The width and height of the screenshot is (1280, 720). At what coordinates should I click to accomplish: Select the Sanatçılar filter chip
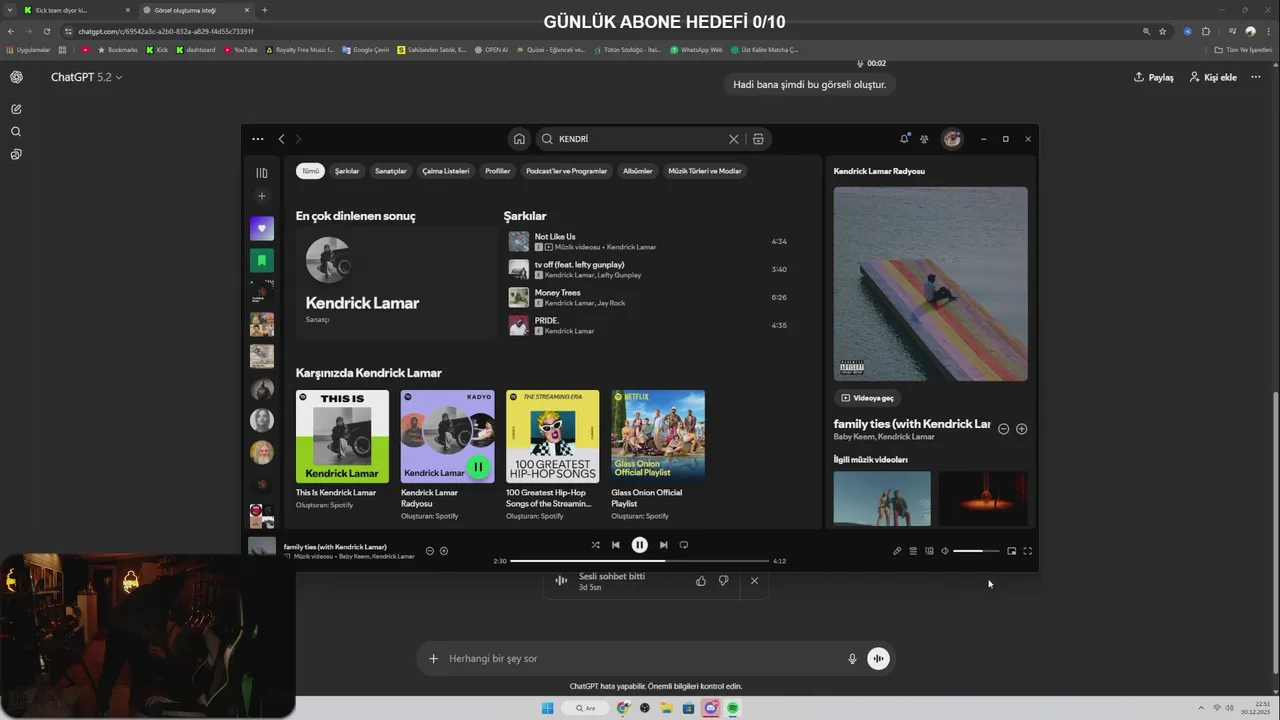coord(391,171)
